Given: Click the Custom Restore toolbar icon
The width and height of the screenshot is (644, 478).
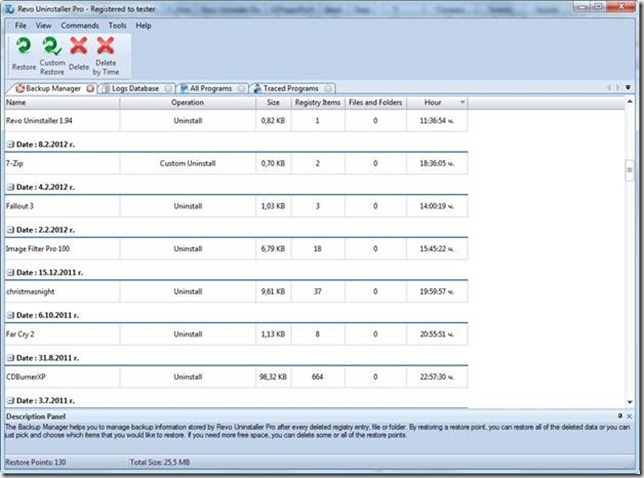Looking at the screenshot, I should tap(52, 47).
